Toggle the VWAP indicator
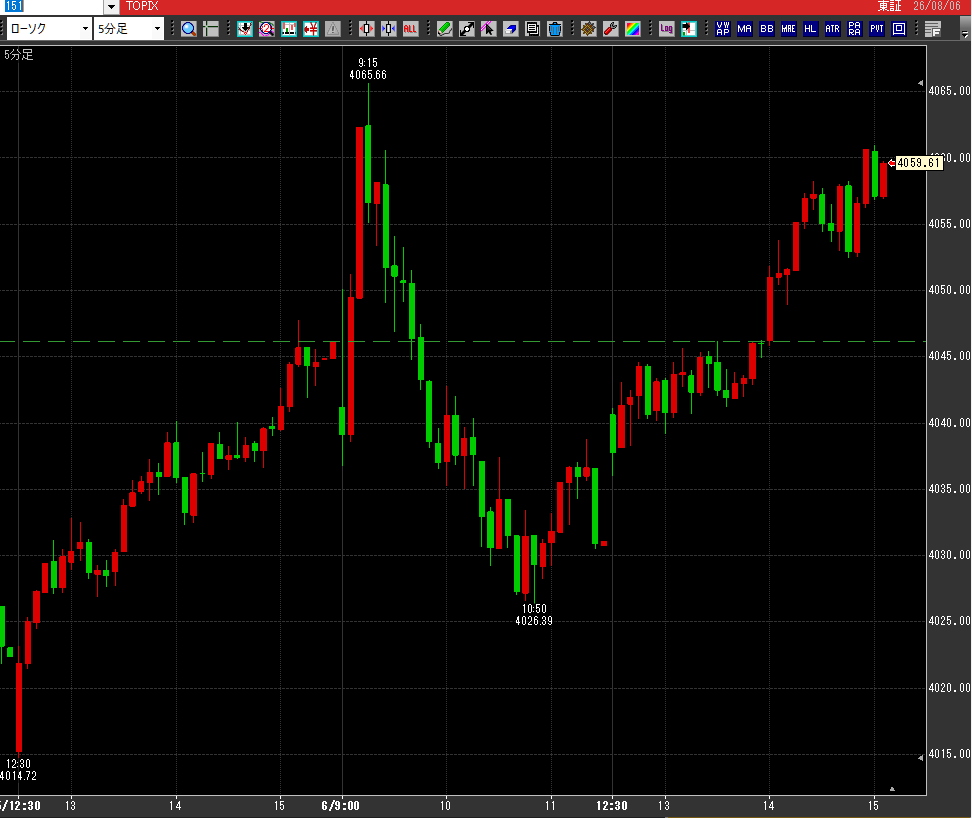Screen dimensions: 972x818 click(x=723, y=29)
